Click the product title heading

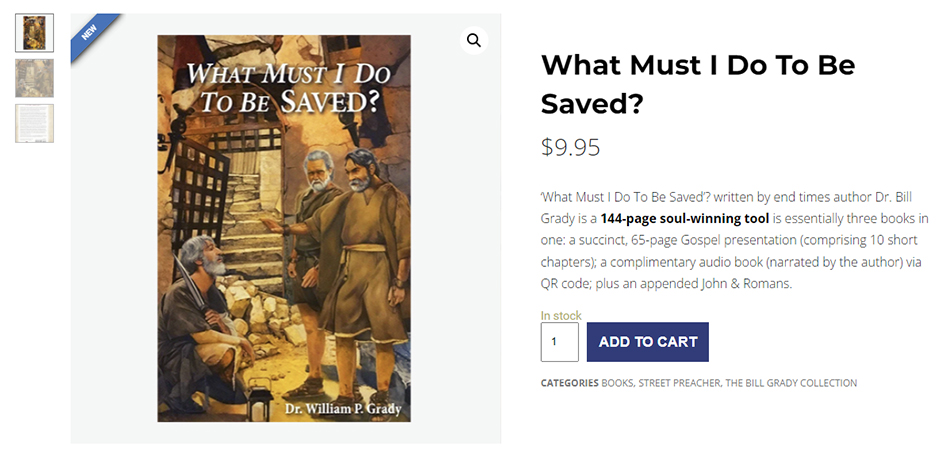(698, 84)
